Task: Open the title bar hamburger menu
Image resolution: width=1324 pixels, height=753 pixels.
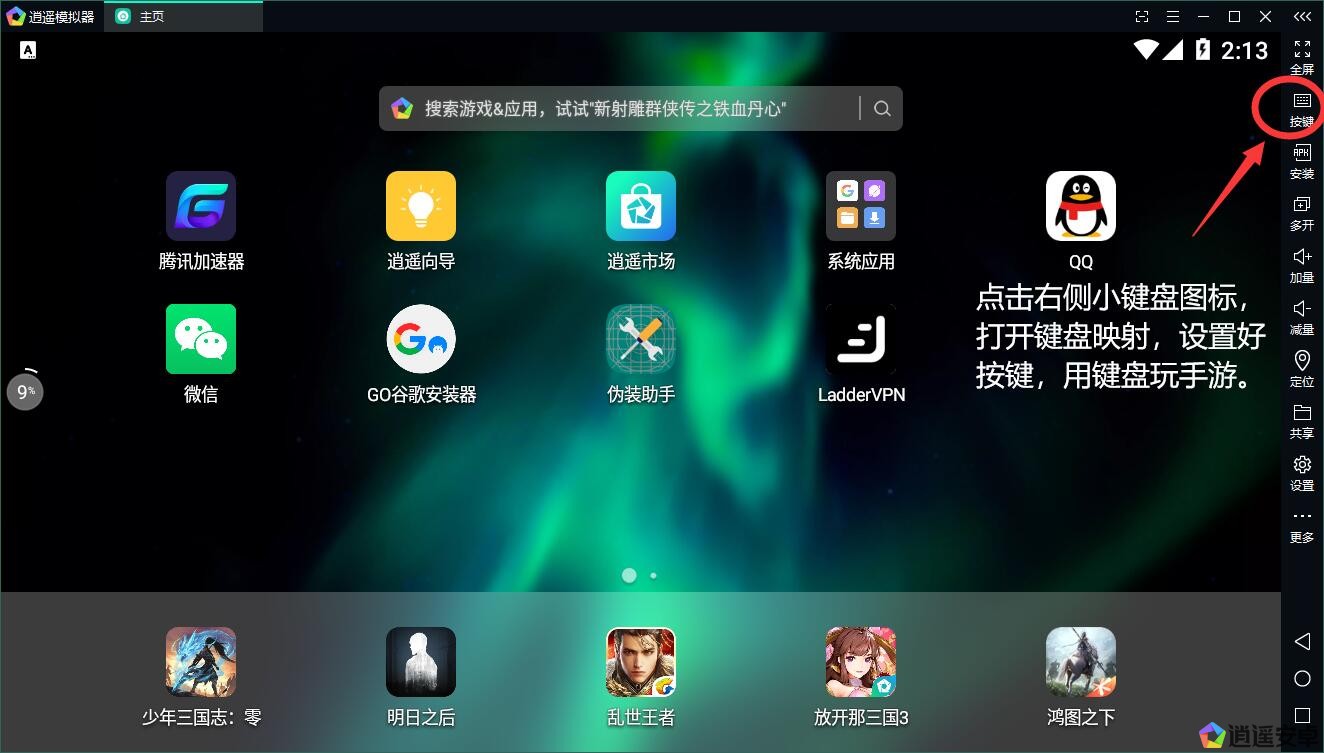Action: (x=1173, y=16)
